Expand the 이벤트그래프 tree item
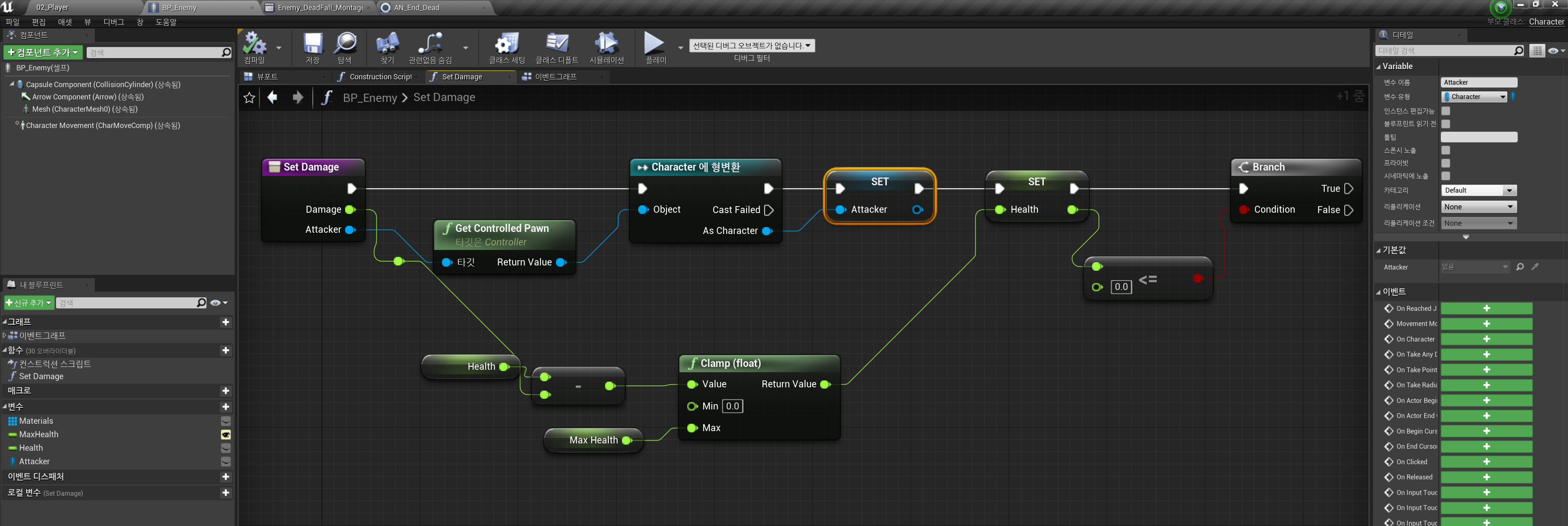 (x=4, y=335)
